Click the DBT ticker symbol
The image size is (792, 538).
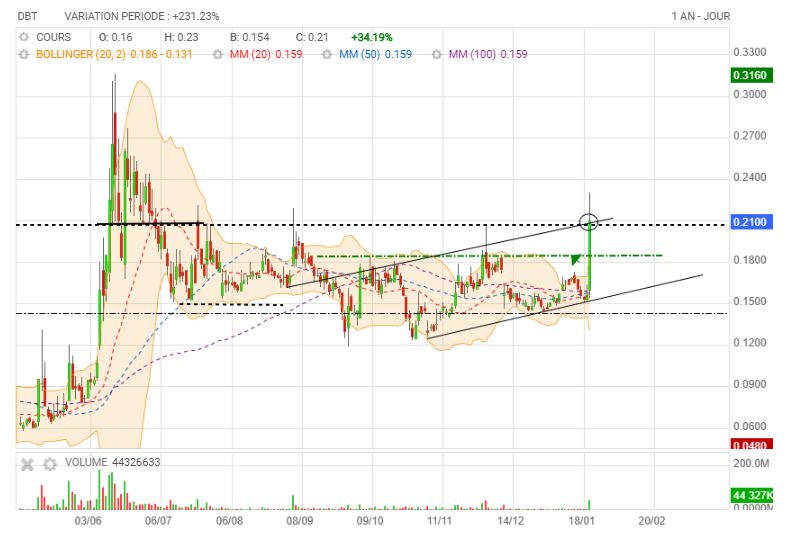pos(27,16)
